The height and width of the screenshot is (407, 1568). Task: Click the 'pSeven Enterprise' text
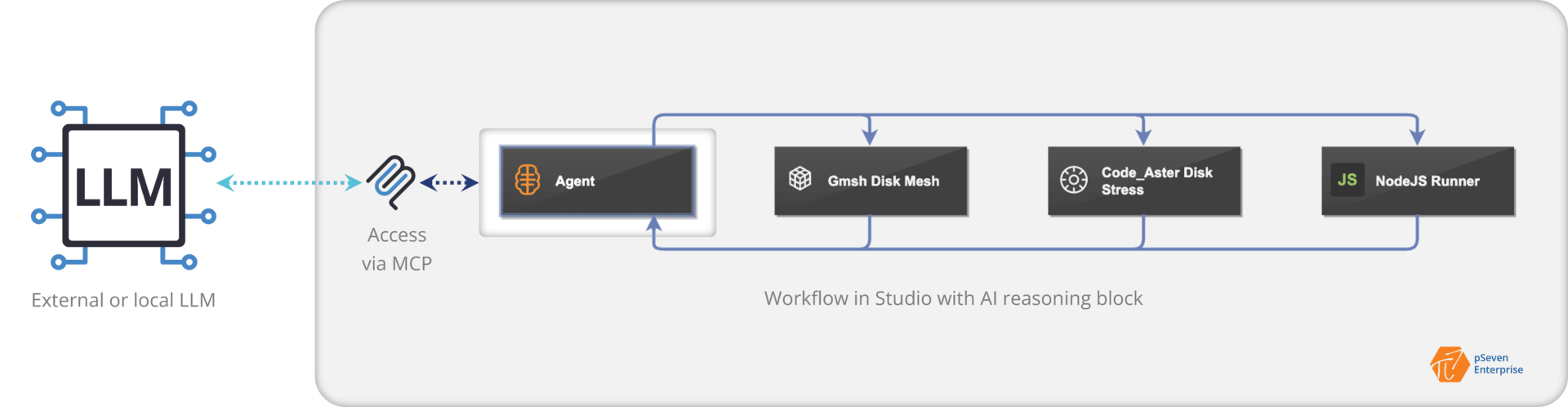tap(1499, 364)
